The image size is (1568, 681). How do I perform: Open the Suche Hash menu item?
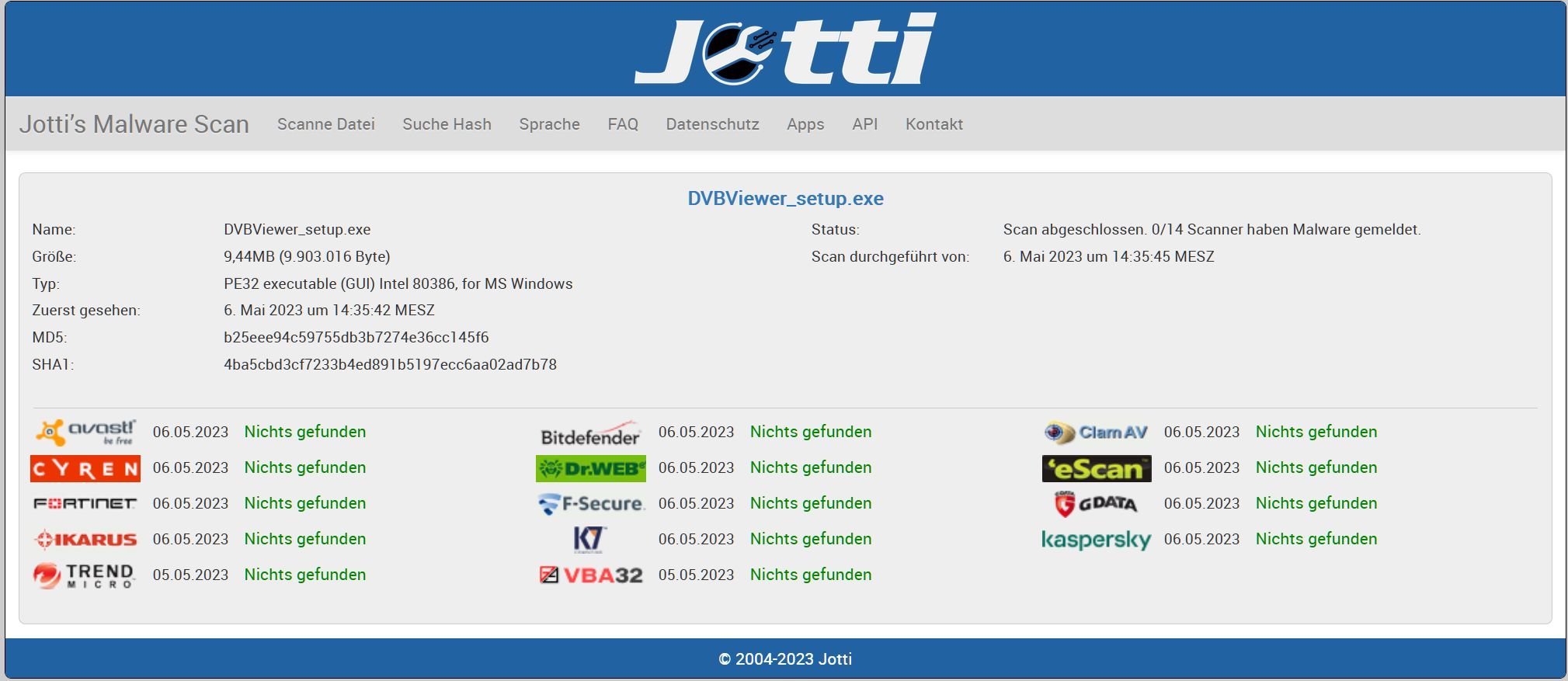[x=447, y=124]
